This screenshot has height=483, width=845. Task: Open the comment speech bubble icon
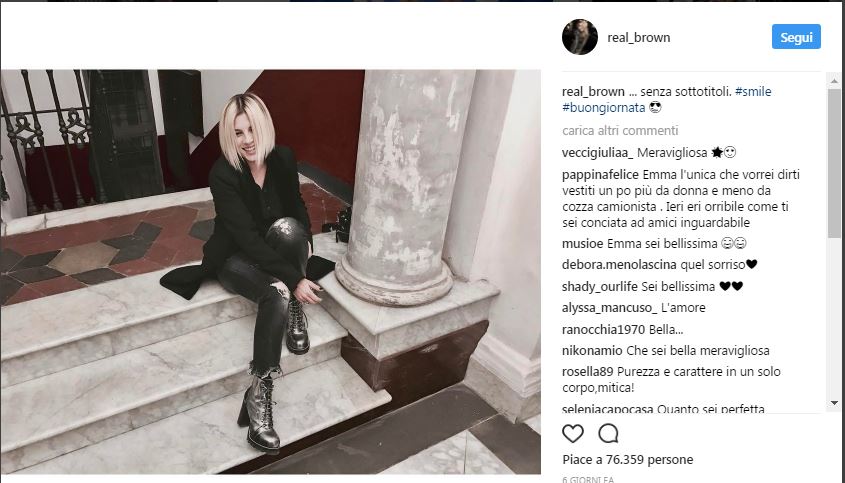click(608, 433)
